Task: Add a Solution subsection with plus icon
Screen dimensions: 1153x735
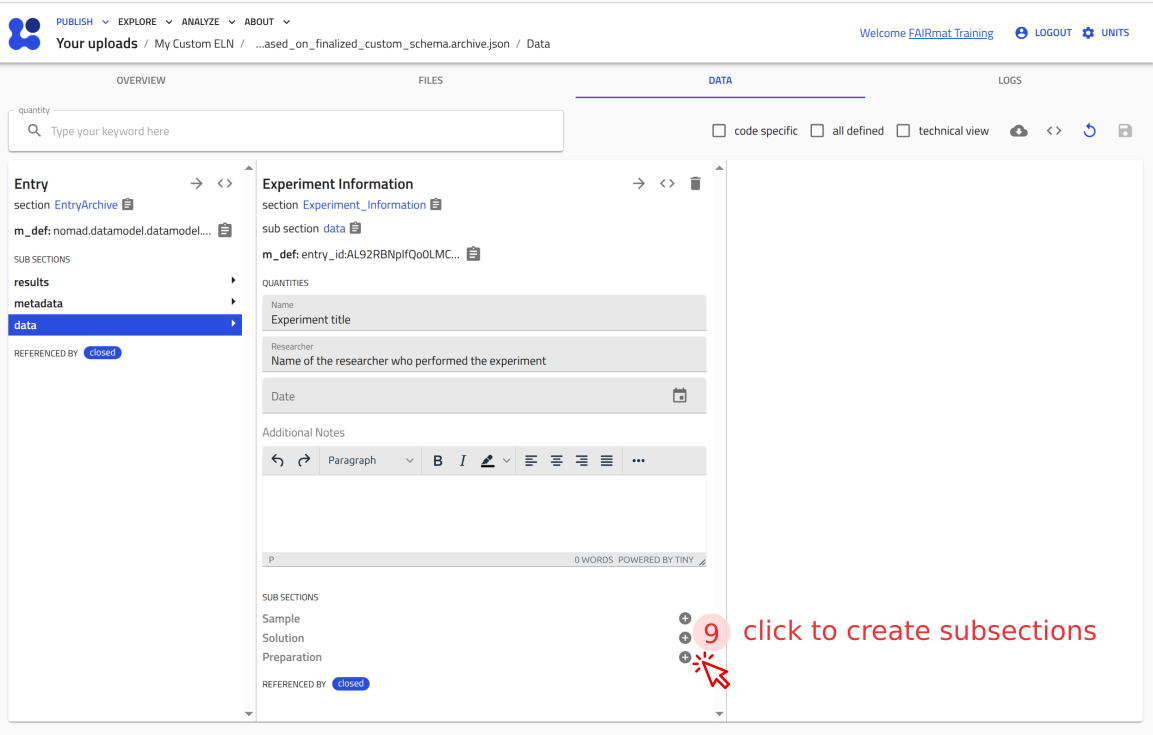Action: 685,637
